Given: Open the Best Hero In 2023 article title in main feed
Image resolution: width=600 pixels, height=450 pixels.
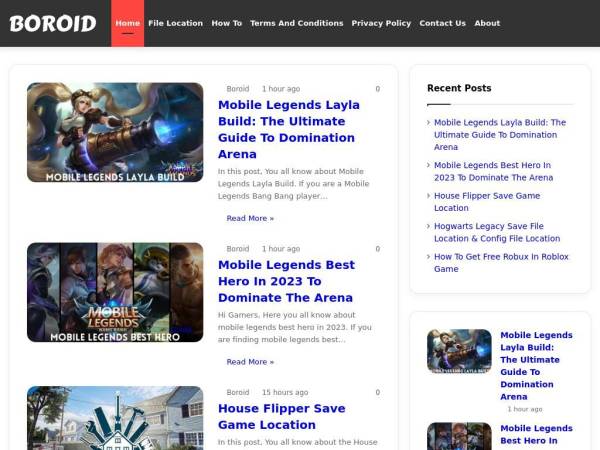Looking at the screenshot, I should (287, 281).
